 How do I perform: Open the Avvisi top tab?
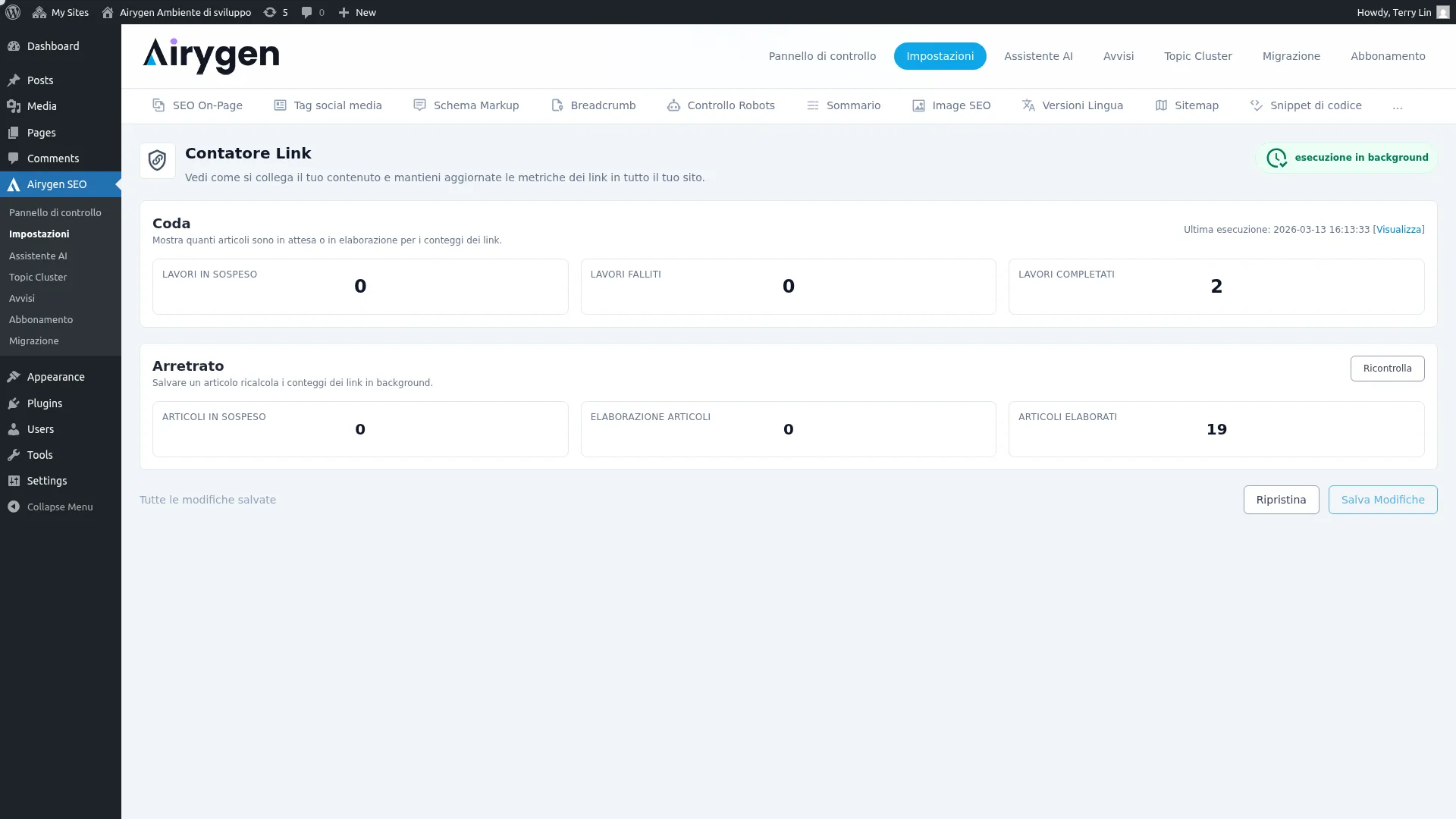click(1119, 56)
